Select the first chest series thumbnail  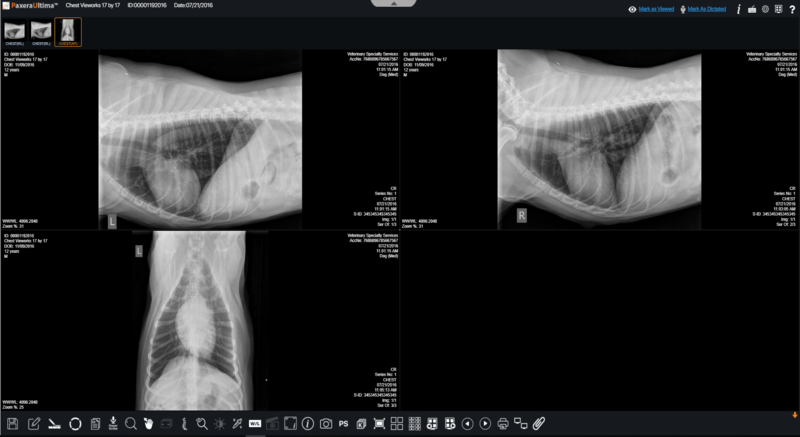(15, 31)
